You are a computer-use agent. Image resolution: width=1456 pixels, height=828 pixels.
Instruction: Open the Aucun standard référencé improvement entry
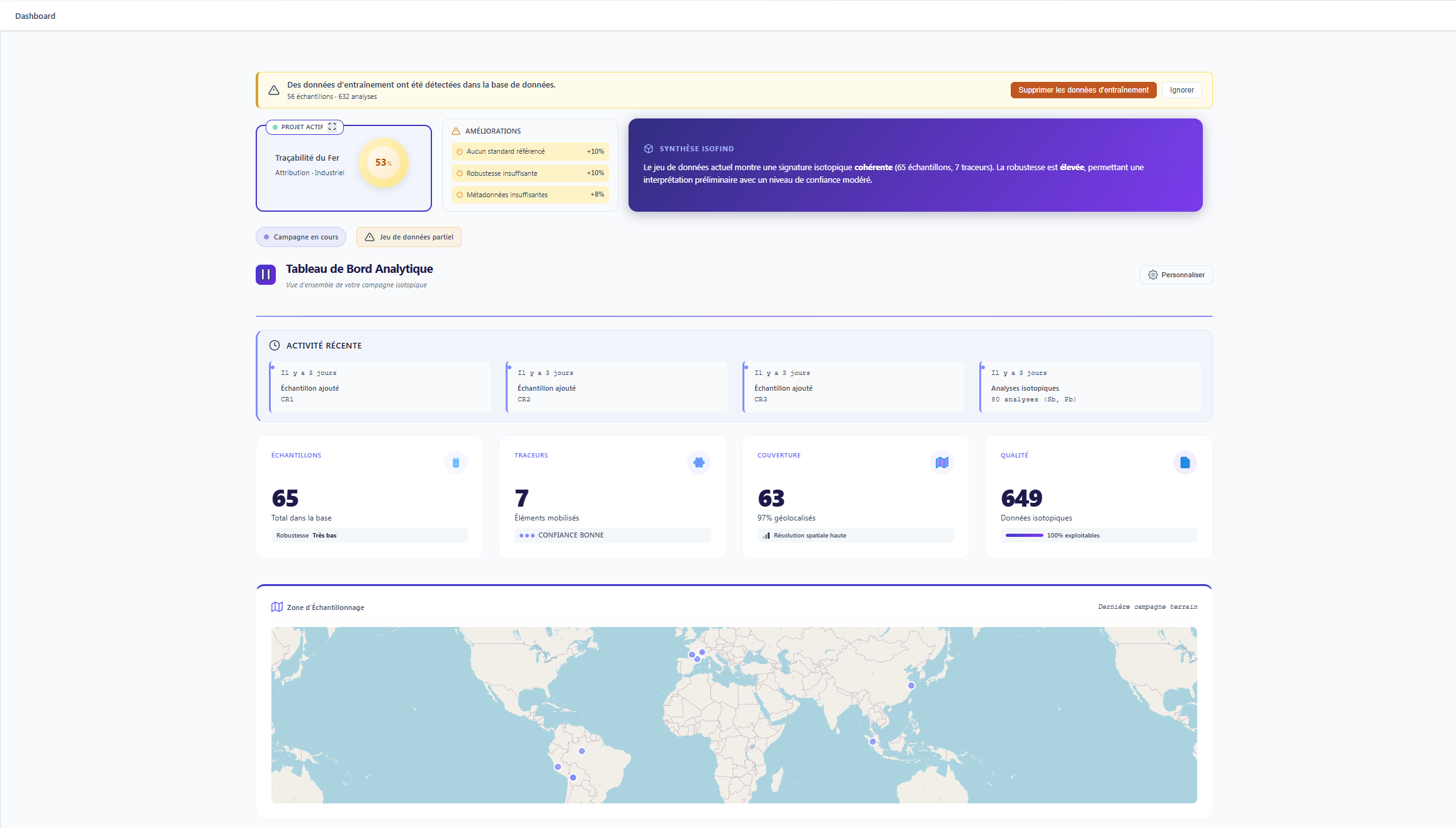point(530,151)
